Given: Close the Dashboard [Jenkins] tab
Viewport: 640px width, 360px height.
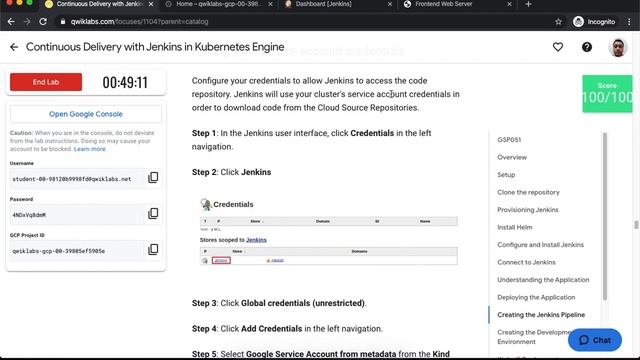Looking at the screenshot, I should click(x=389, y=4).
